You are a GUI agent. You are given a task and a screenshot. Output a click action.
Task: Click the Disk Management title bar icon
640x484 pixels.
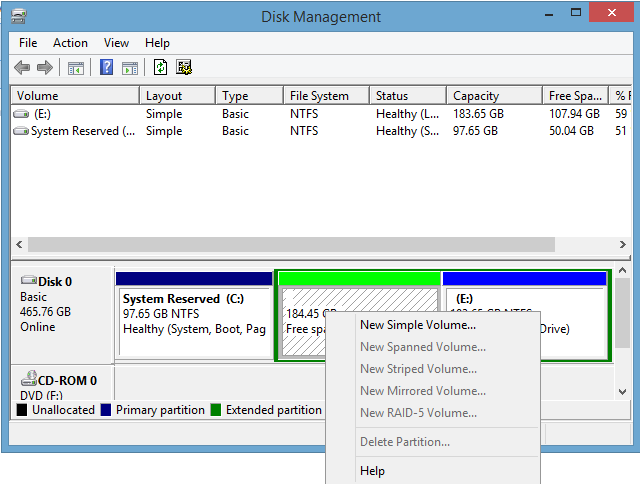(x=18, y=16)
